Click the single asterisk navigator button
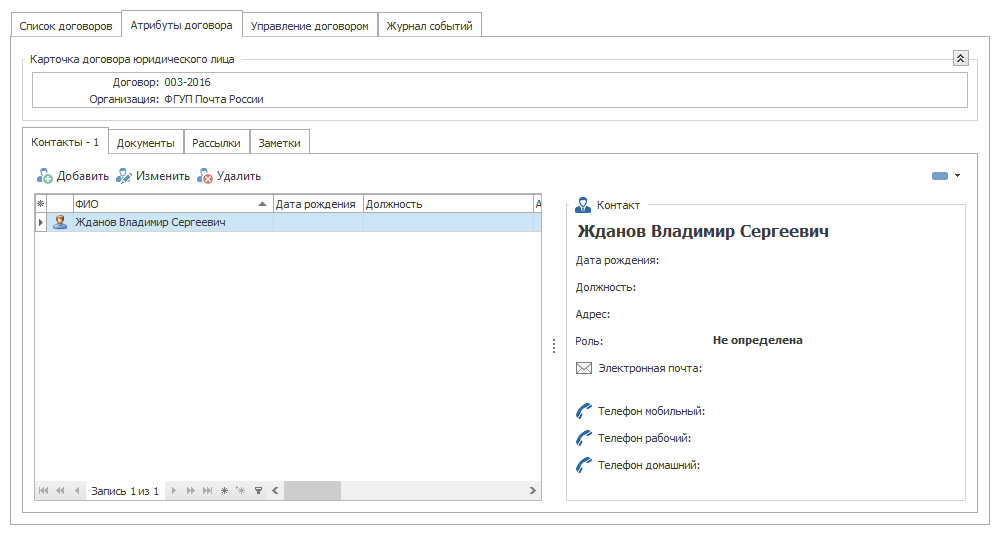 [x=224, y=490]
